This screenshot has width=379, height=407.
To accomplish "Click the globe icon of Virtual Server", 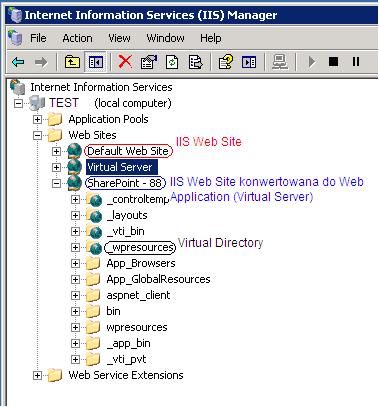I will click(74, 167).
